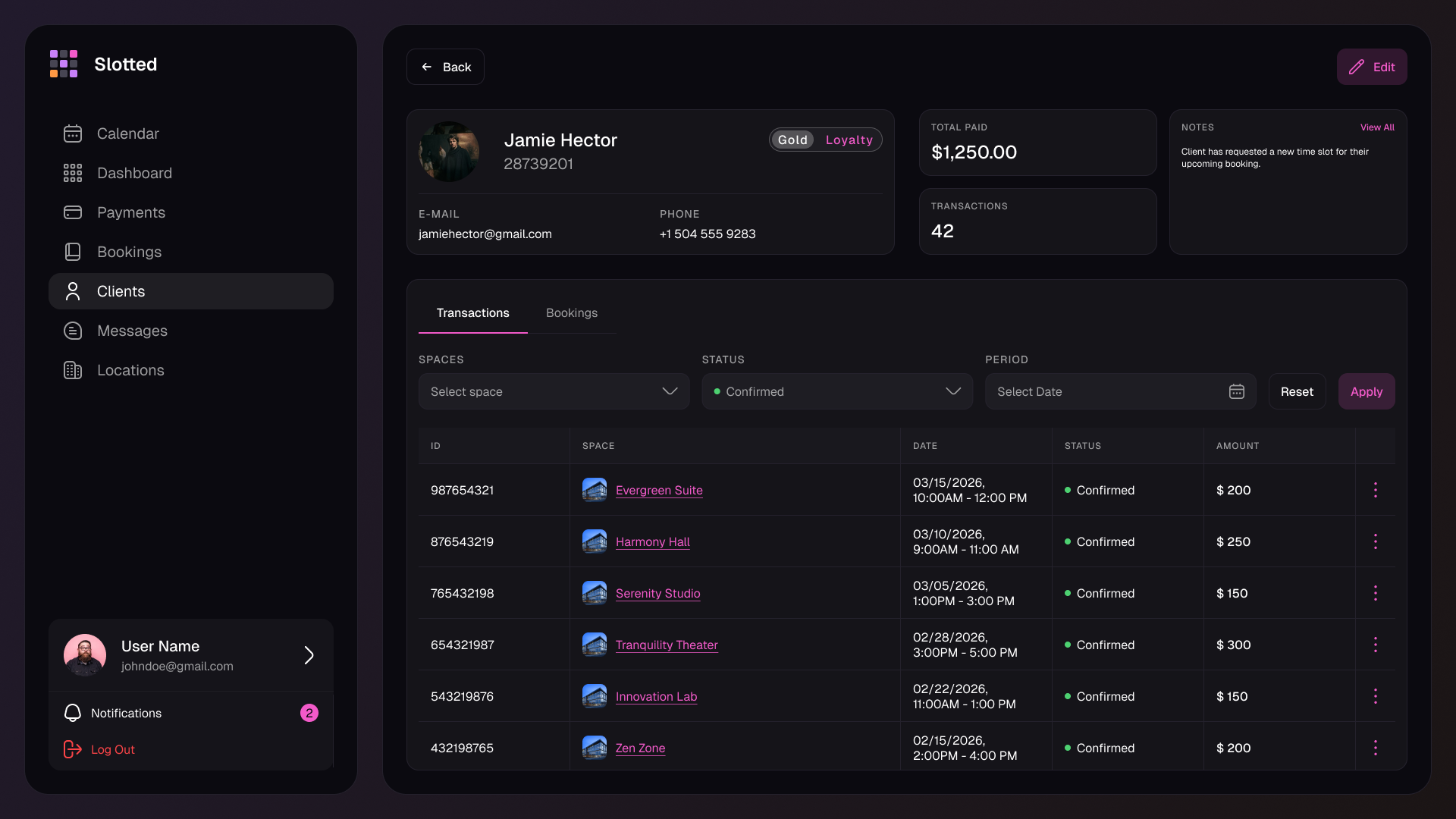Screen dimensions: 1456x819
Task: Open the Confirmed status dropdown
Action: click(x=837, y=391)
